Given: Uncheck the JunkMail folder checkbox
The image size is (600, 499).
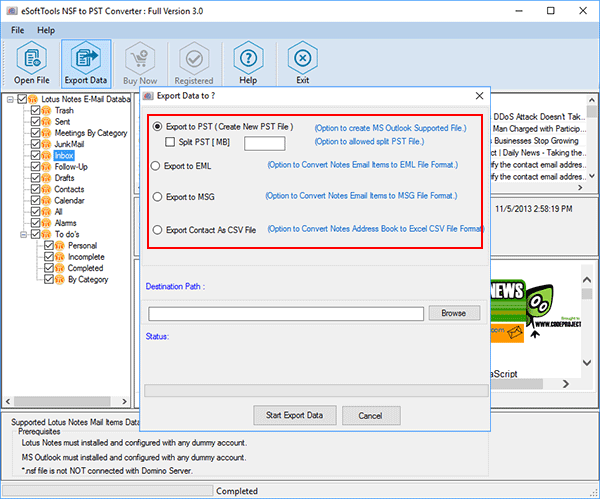Looking at the screenshot, I should click(x=36, y=144).
